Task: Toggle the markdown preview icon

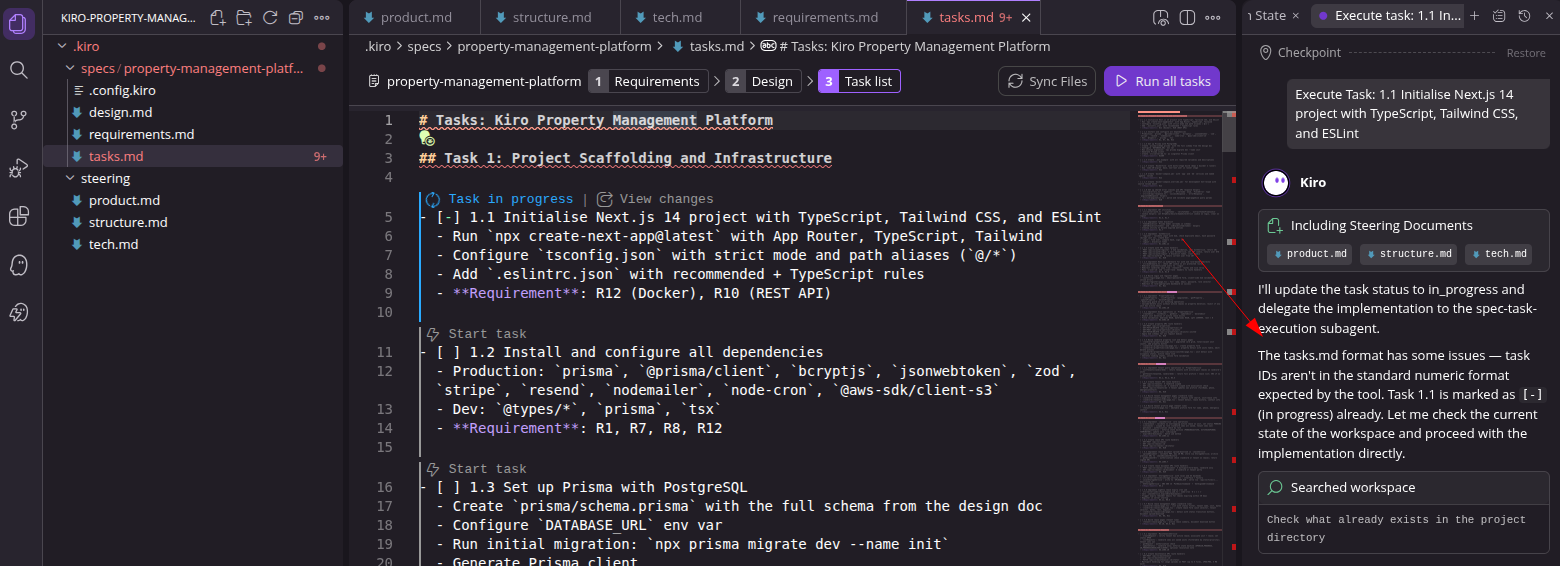Action: pyautogui.click(x=1161, y=18)
